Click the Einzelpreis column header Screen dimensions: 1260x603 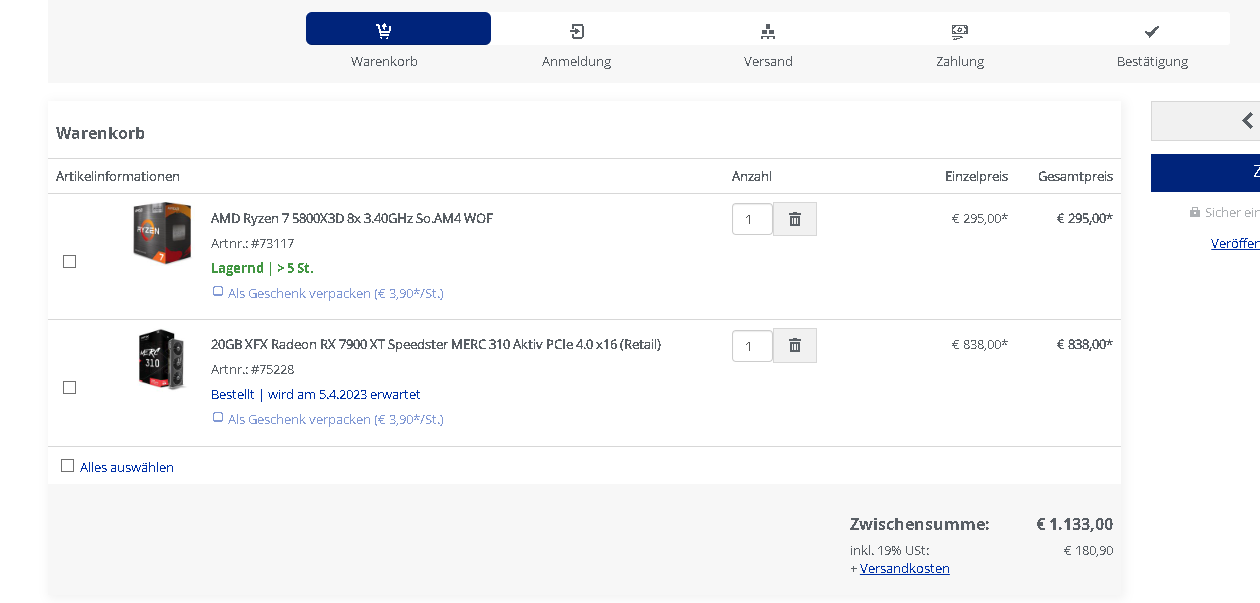(977, 176)
